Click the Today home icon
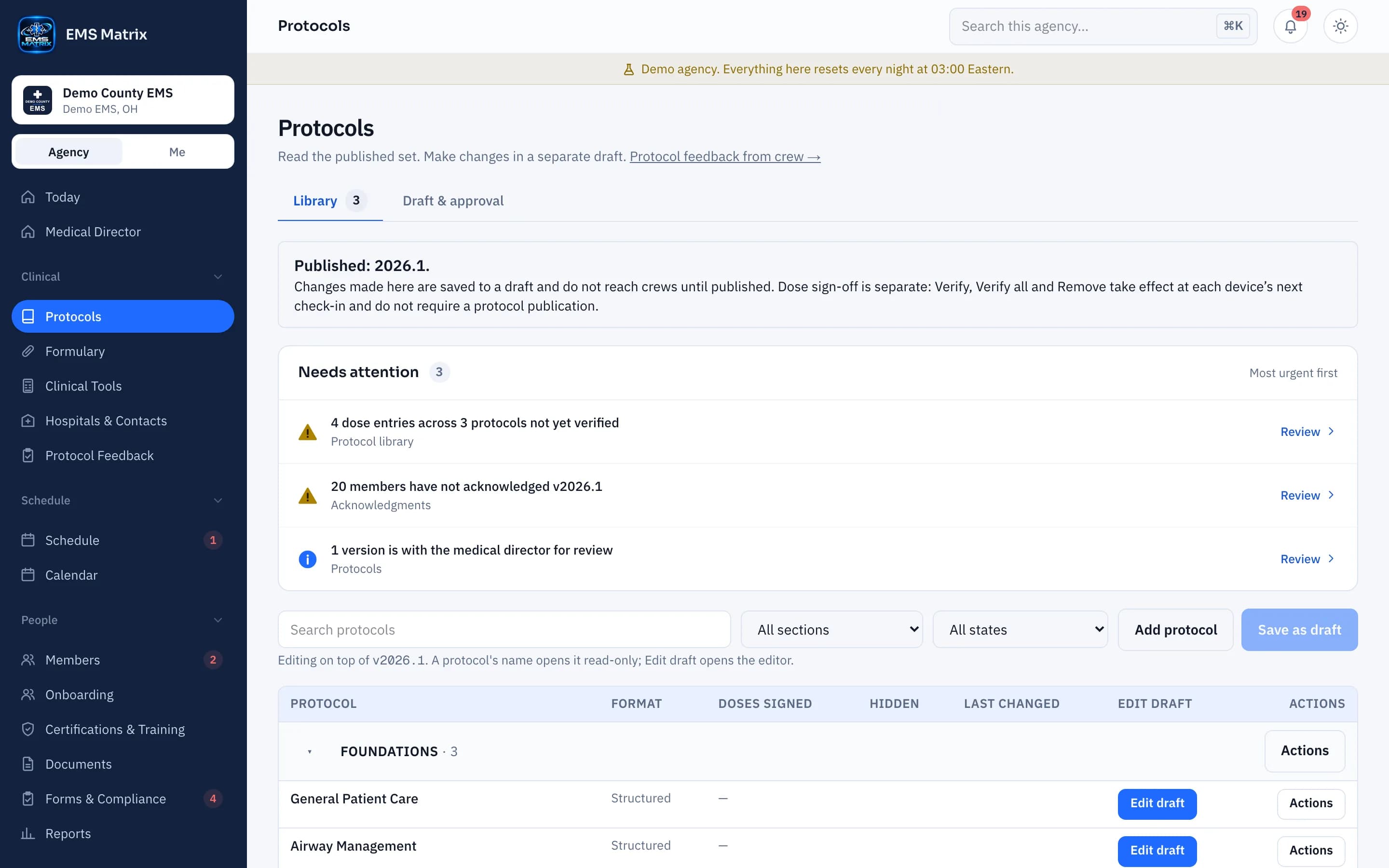Screen dimensions: 1389x868 pos(28,197)
